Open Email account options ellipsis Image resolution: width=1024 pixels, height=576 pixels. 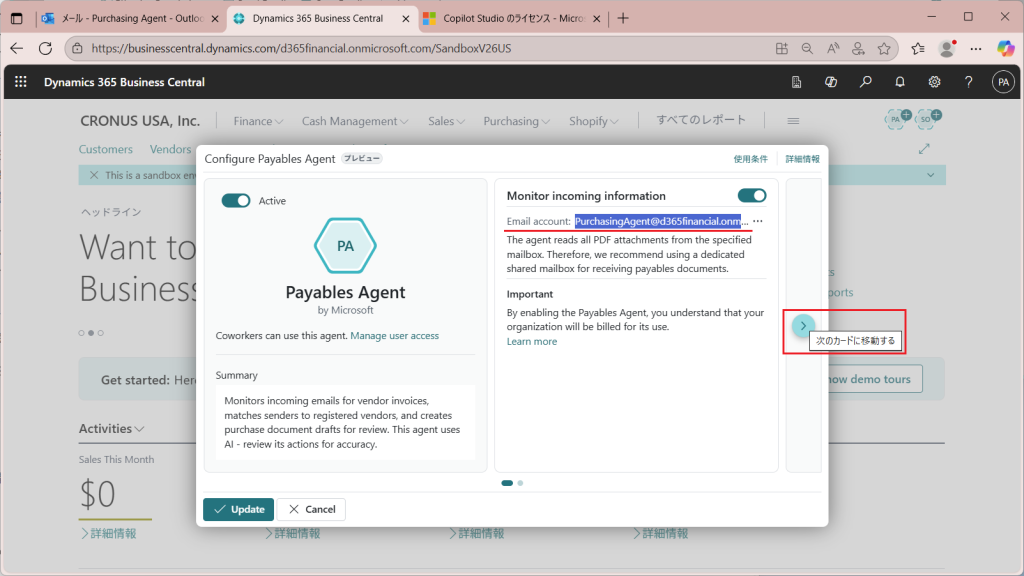click(758, 221)
